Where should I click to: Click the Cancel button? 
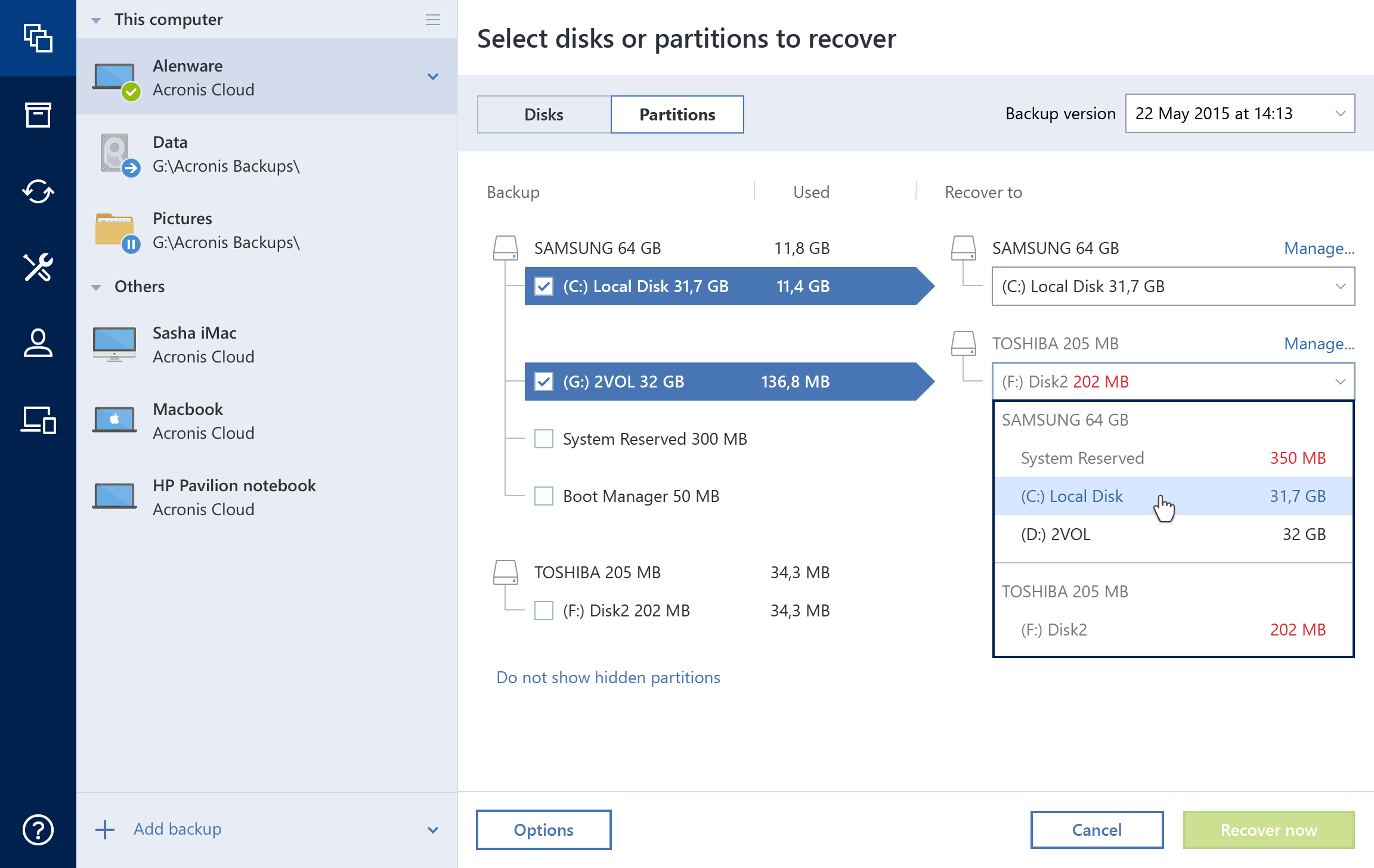pos(1097,830)
